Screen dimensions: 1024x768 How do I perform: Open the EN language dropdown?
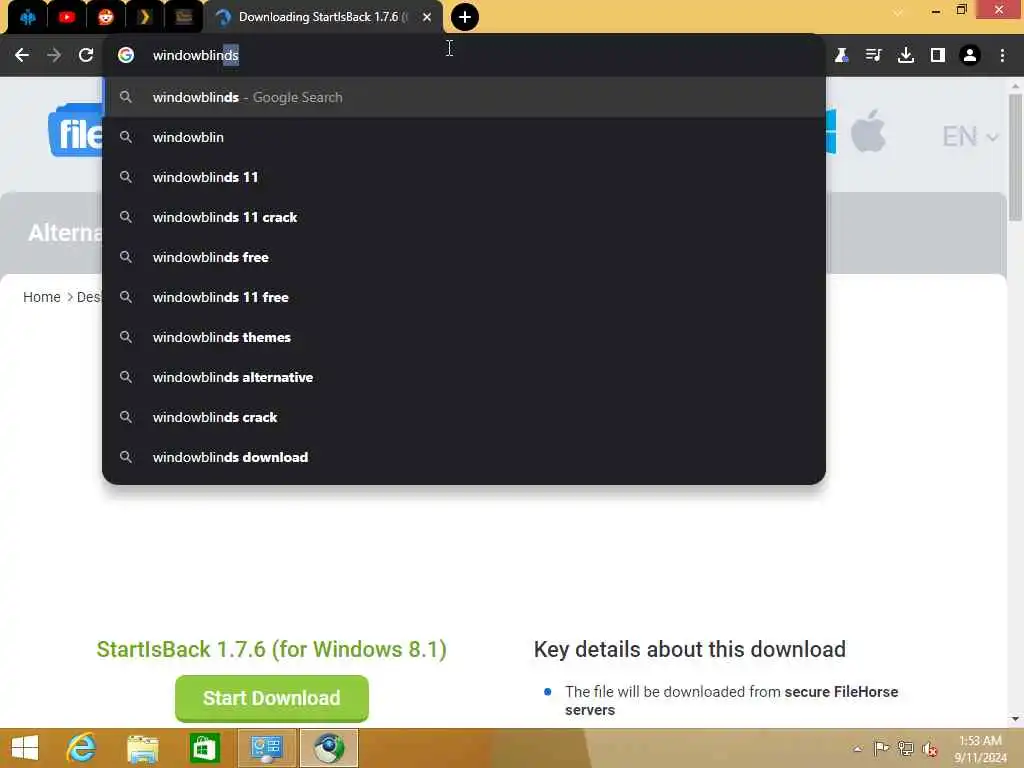coord(970,136)
